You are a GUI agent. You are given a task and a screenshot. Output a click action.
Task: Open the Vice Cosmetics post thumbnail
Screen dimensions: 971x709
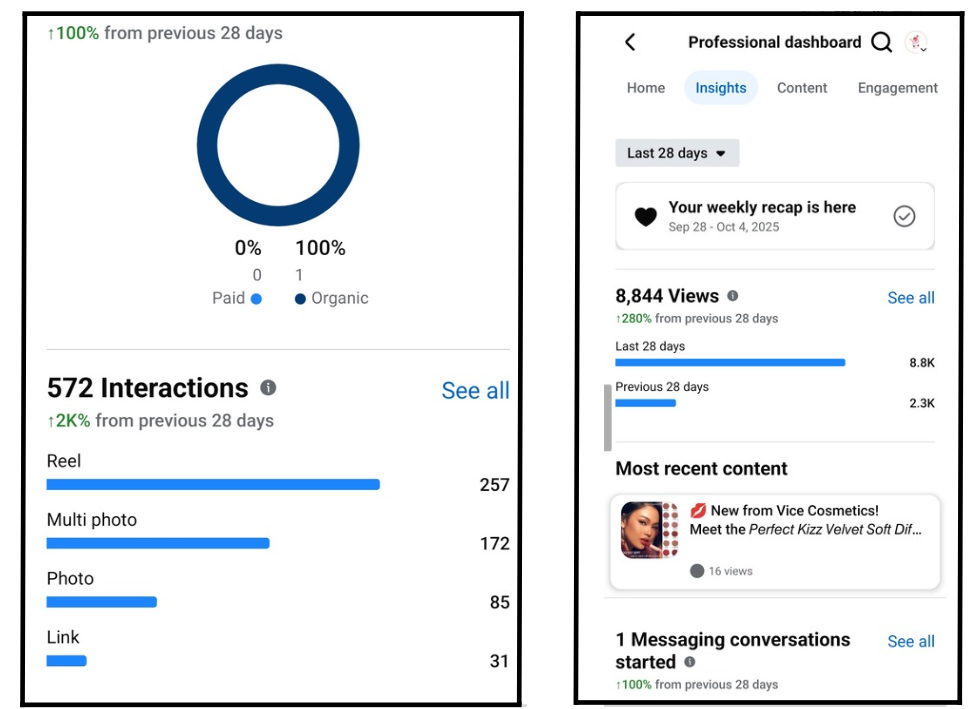tap(649, 530)
